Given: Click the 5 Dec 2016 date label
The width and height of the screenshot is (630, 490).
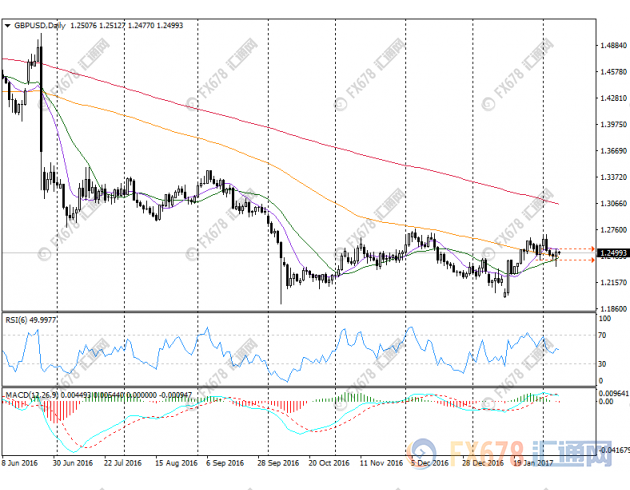Looking at the screenshot, I should pos(426,464).
